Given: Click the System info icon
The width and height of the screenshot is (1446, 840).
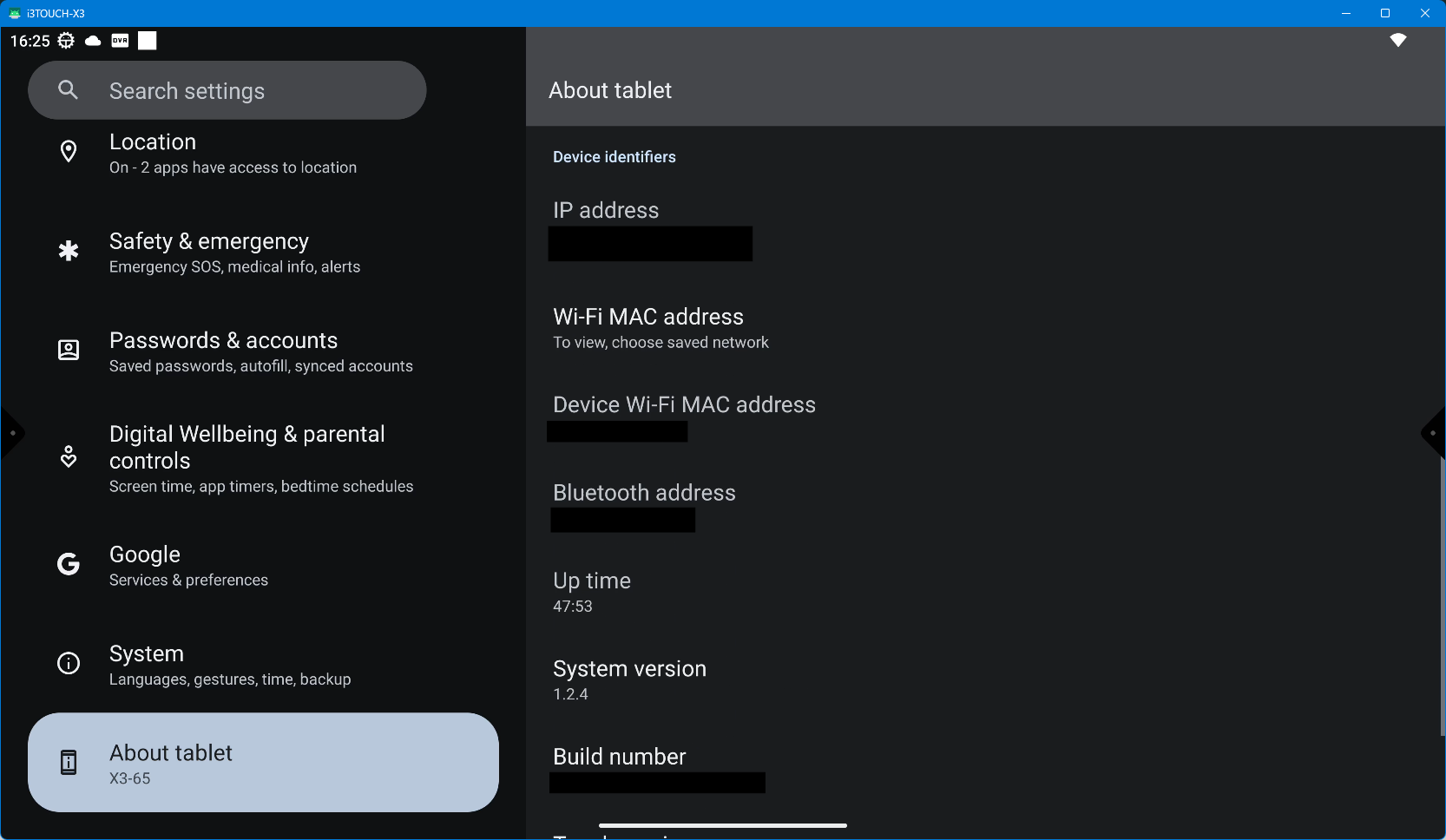Looking at the screenshot, I should point(68,664).
